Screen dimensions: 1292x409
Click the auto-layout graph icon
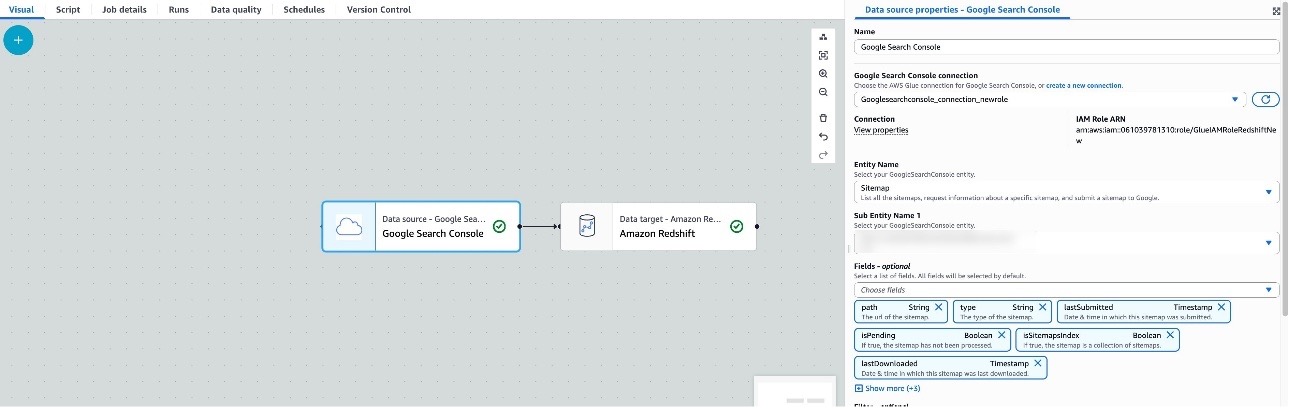point(823,37)
